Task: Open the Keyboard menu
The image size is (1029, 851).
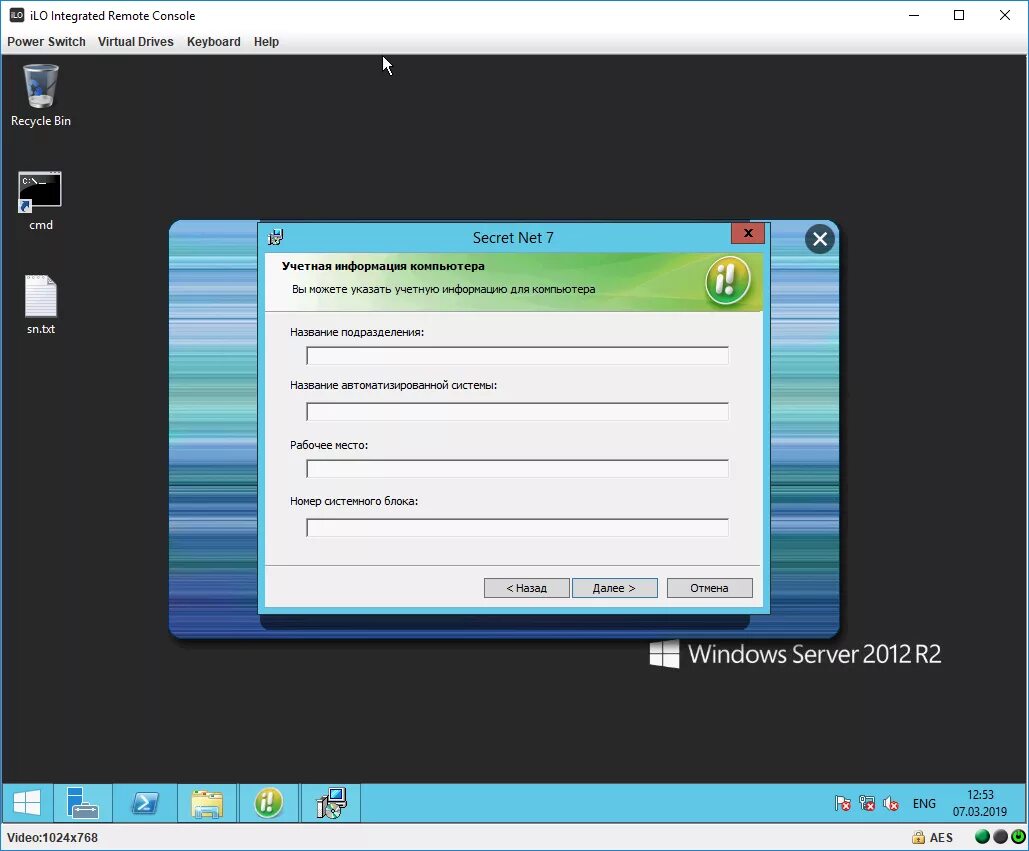Action: [213, 41]
